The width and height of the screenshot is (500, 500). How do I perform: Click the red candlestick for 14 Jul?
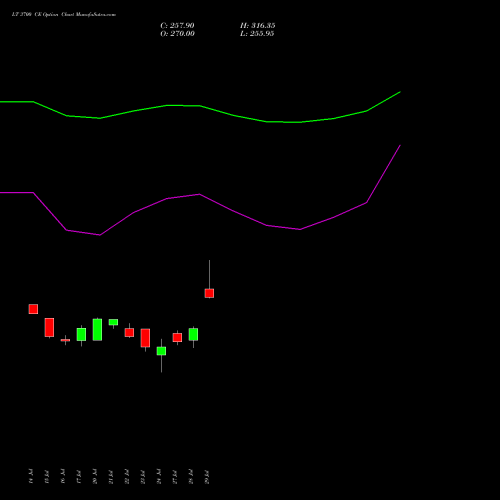tap(33, 309)
